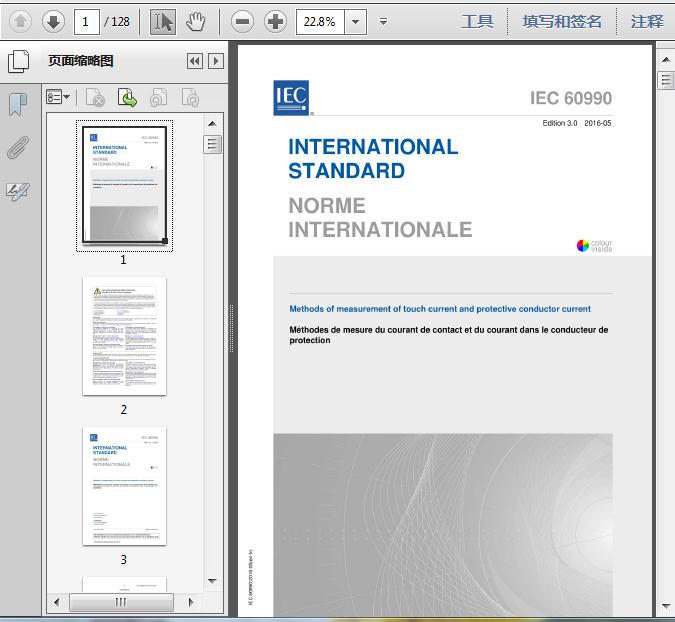Open the 工具 (Tools) pane
675x622 pixels.
[x=477, y=21]
